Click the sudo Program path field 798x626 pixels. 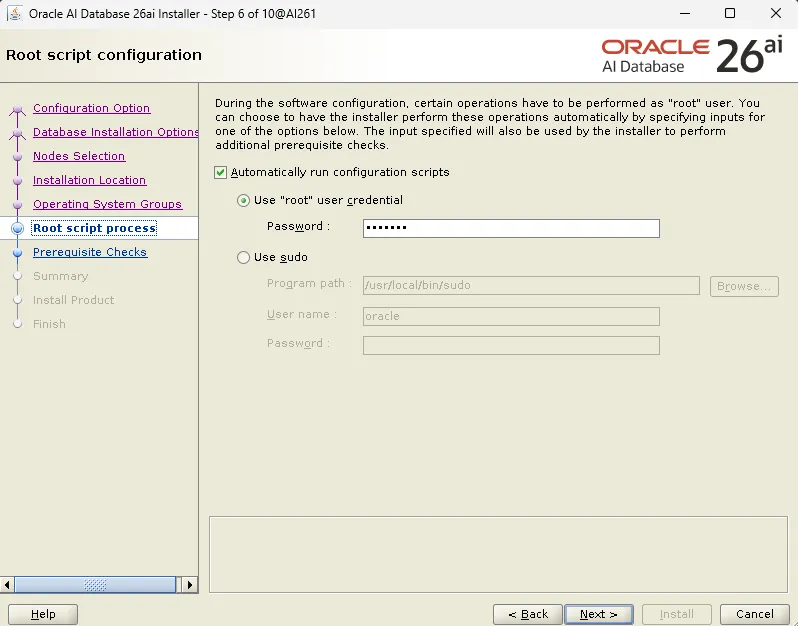(531, 286)
